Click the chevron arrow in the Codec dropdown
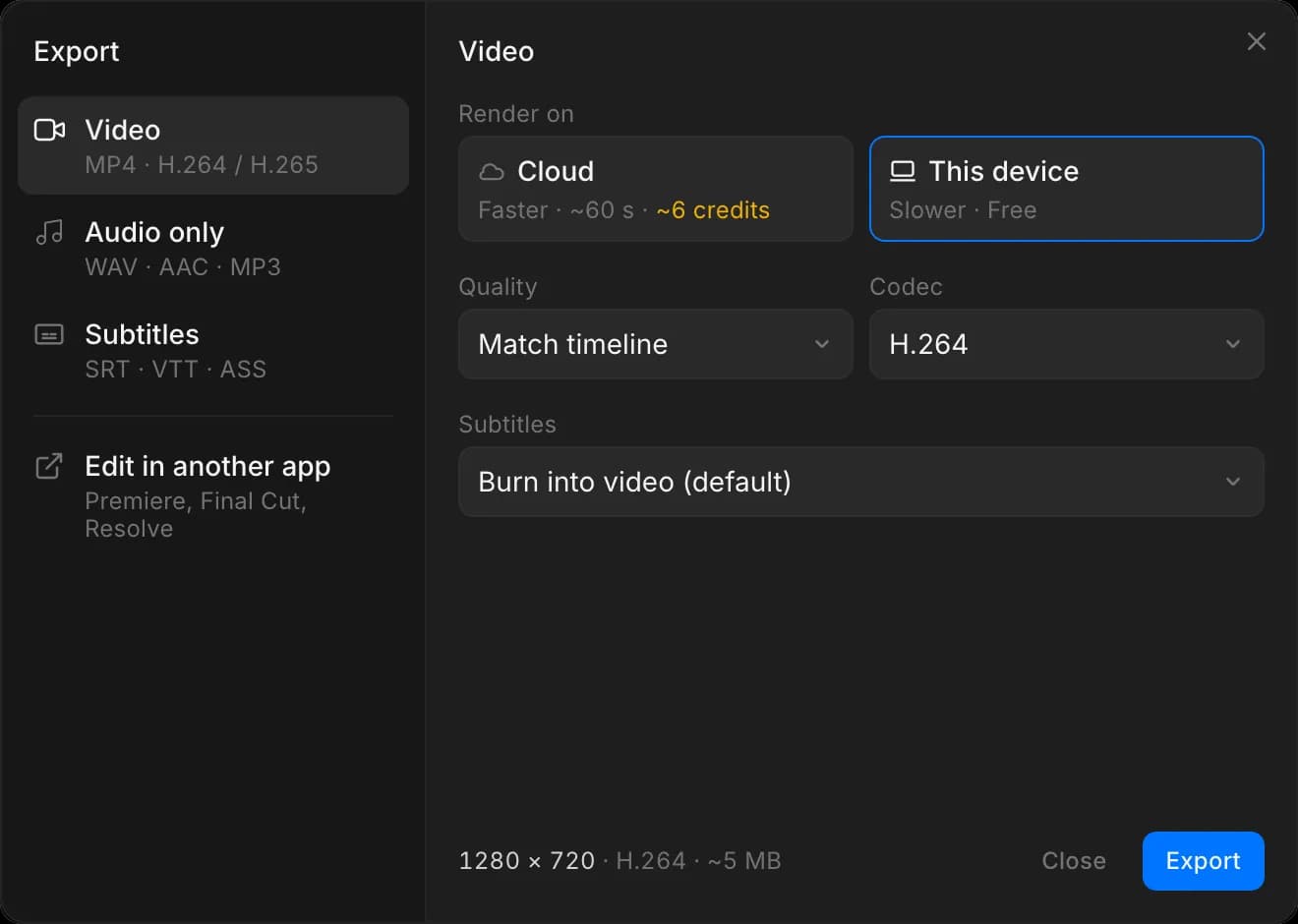 click(1233, 344)
